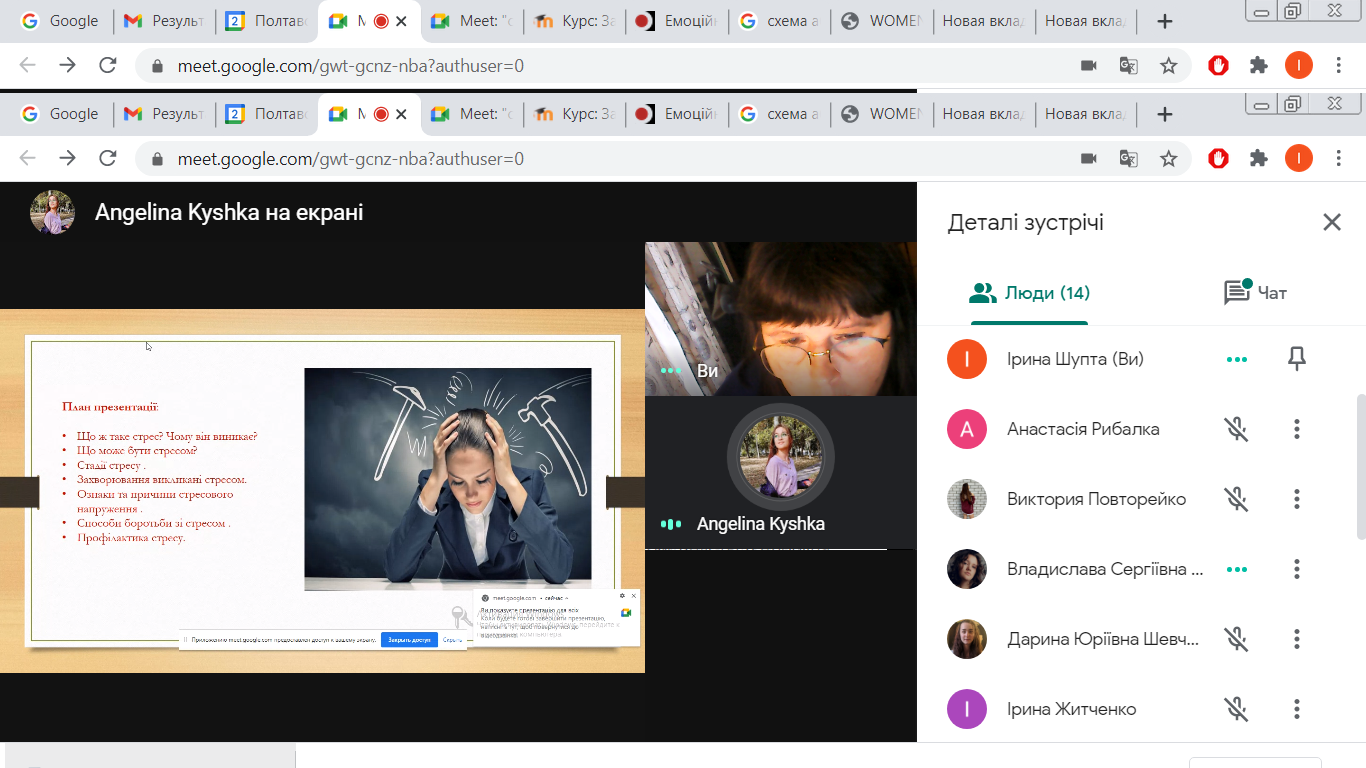Click the orange profile avatar in the upper toolbar

click(x=1298, y=66)
